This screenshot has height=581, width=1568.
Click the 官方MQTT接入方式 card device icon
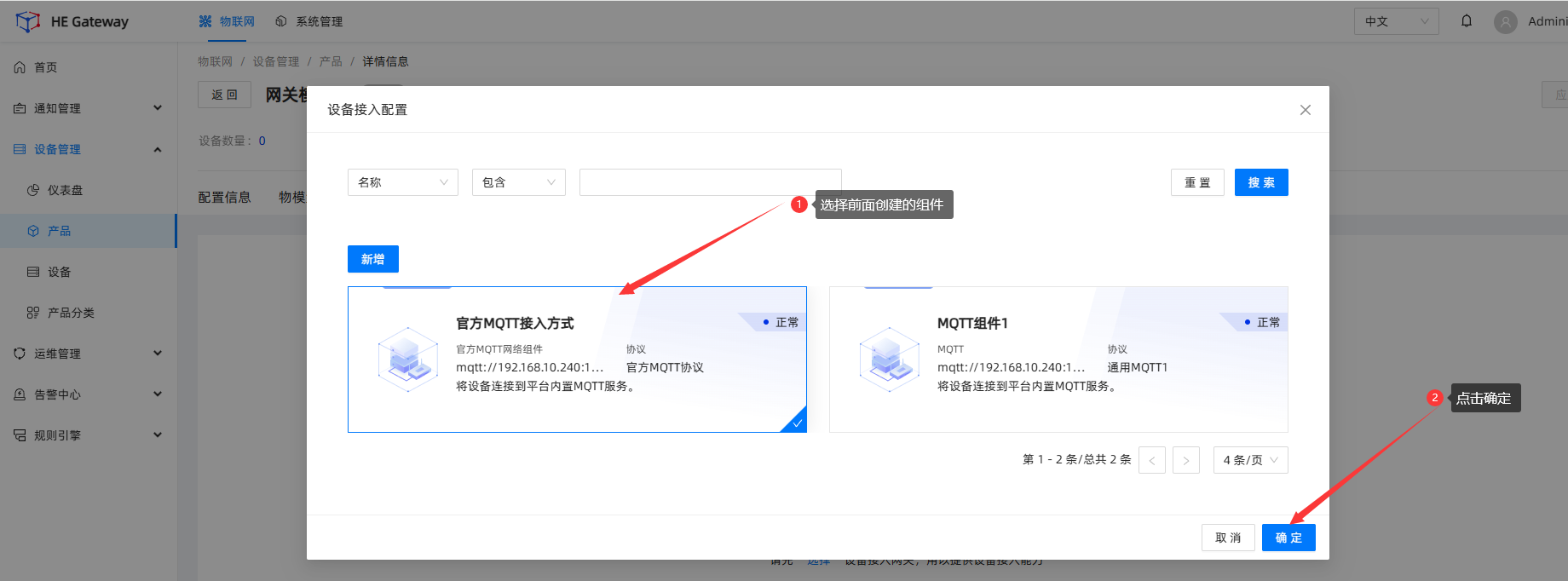(x=408, y=359)
